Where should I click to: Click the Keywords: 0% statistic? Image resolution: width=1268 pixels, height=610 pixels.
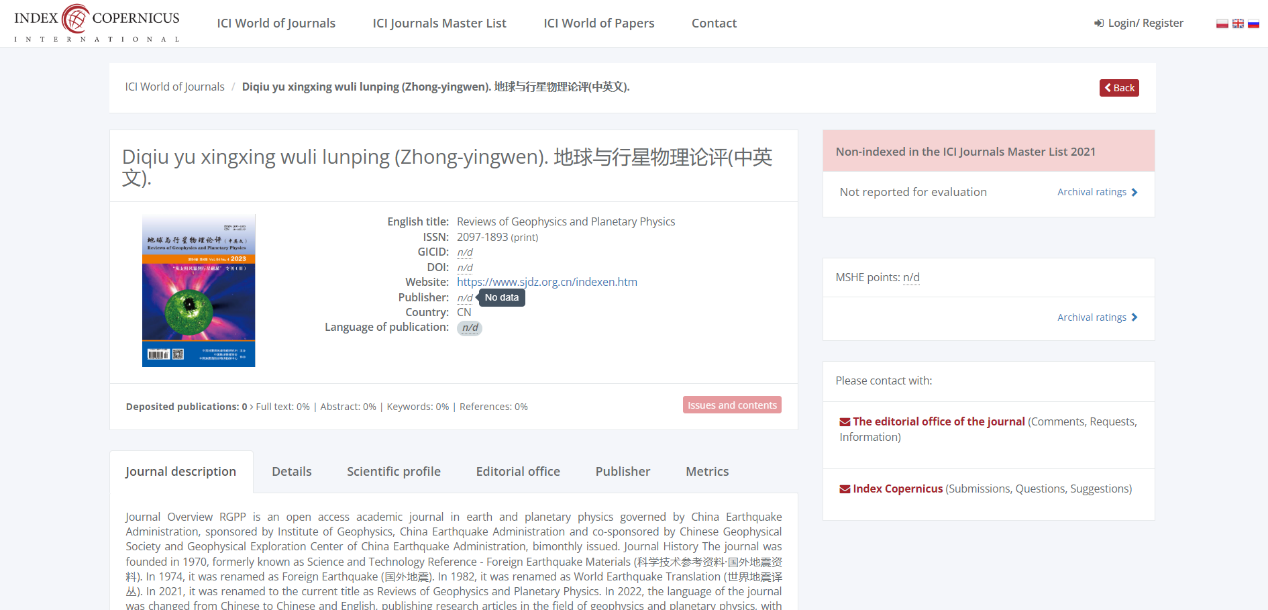coord(417,407)
